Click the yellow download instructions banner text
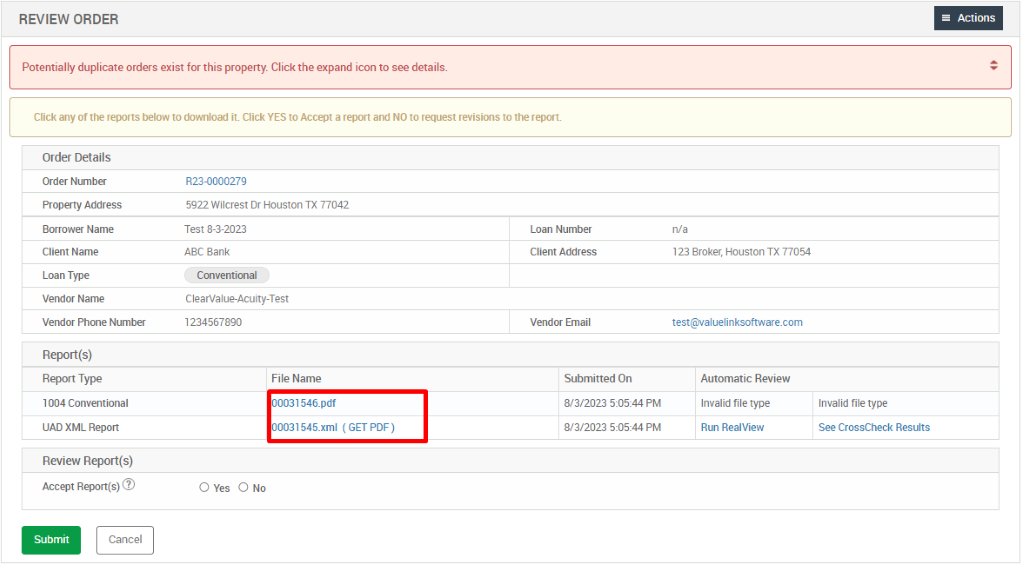The width and height of the screenshot is (1024, 566). coord(298,118)
